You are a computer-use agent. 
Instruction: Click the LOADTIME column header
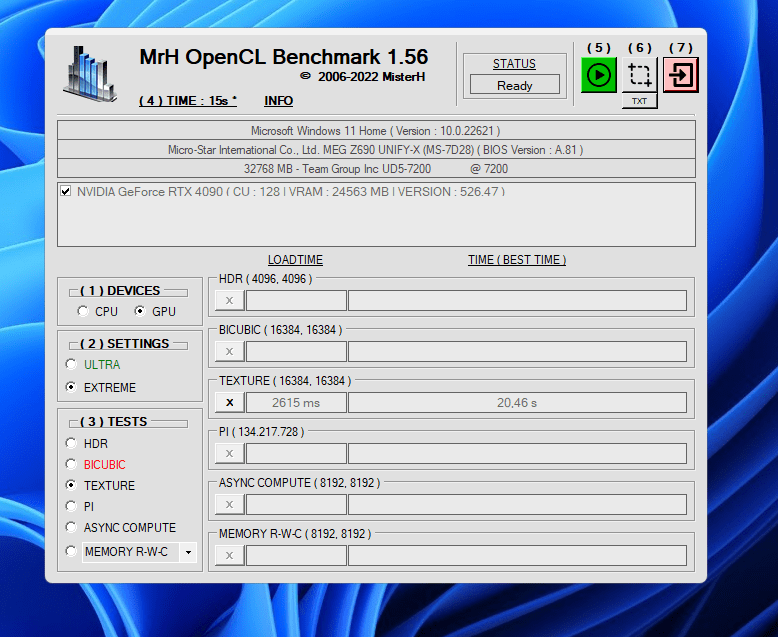[x=295, y=260]
